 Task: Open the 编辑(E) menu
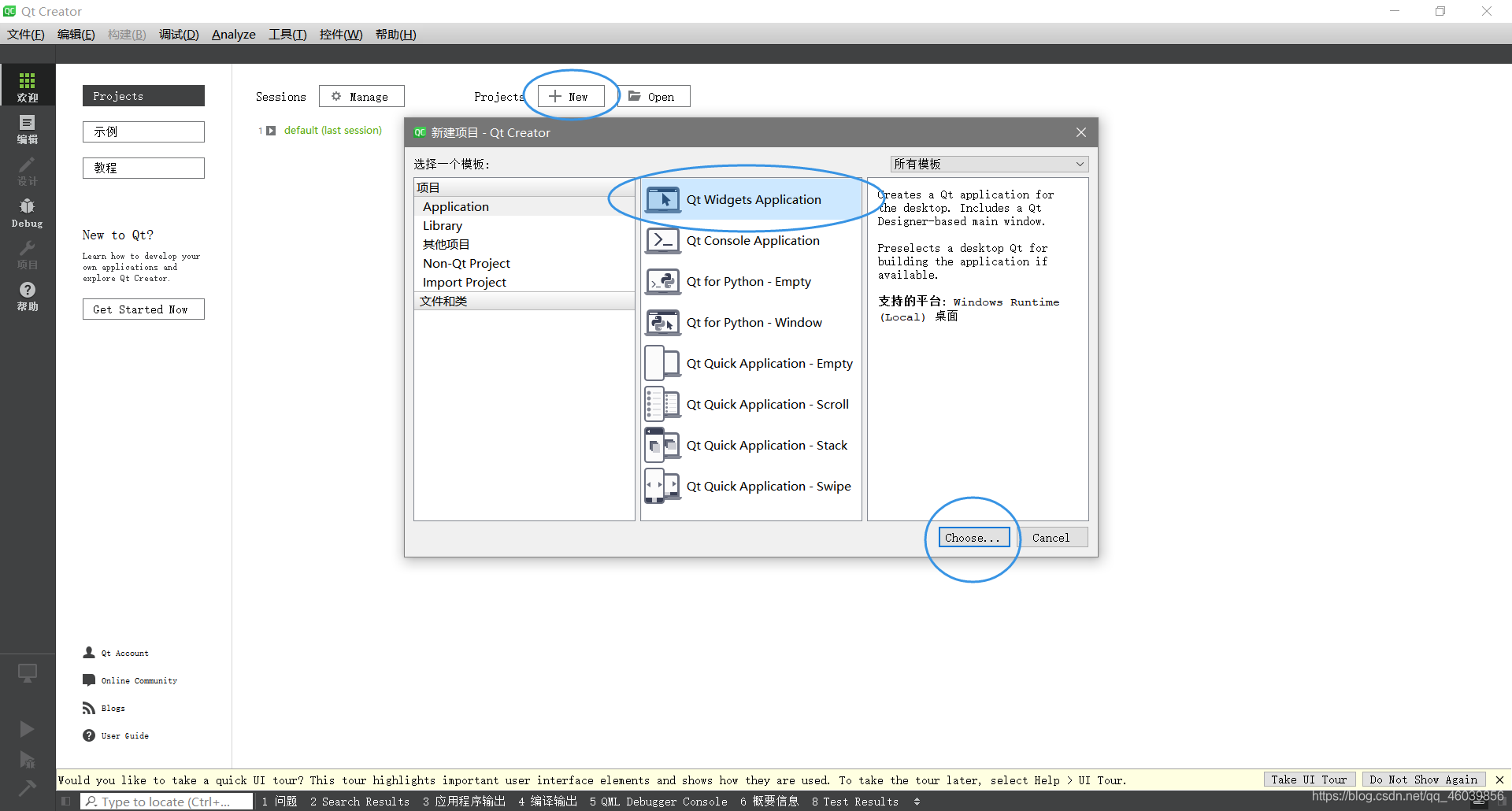coord(76,34)
